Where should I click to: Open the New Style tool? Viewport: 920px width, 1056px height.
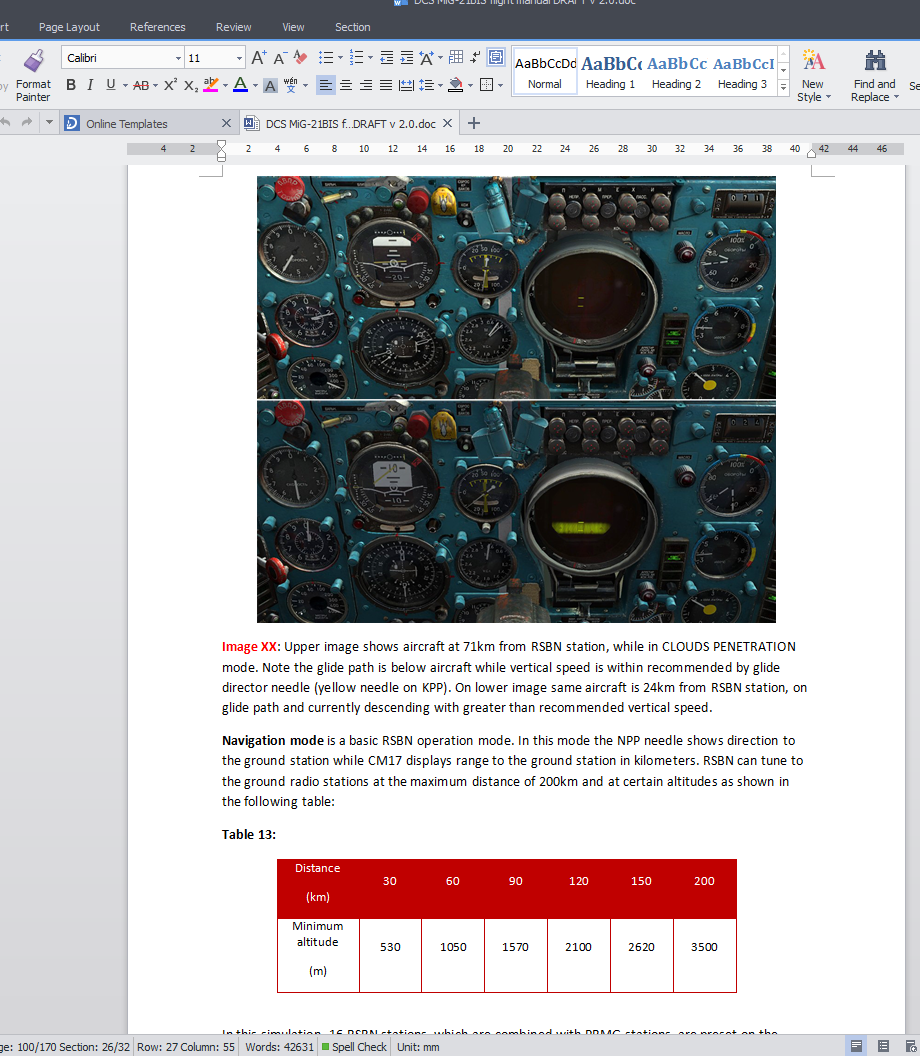pyautogui.click(x=814, y=75)
